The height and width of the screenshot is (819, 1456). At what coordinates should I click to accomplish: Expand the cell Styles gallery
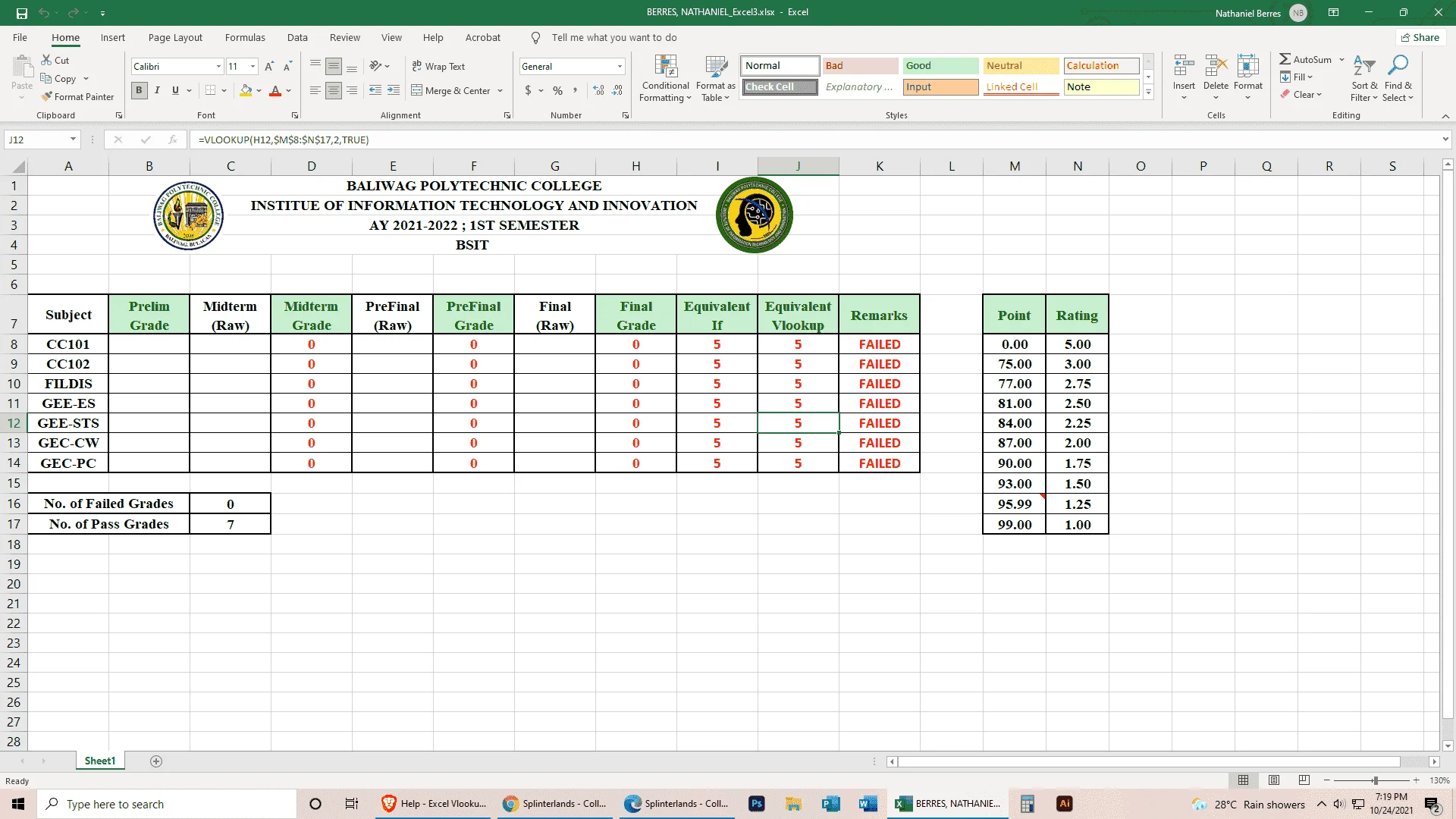click(x=1148, y=93)
